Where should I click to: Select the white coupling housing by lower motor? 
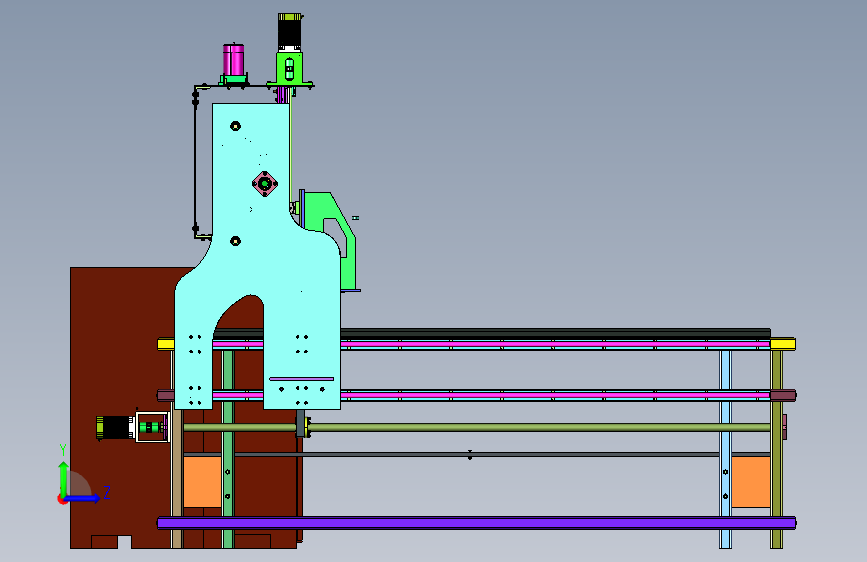click(152, 427)
